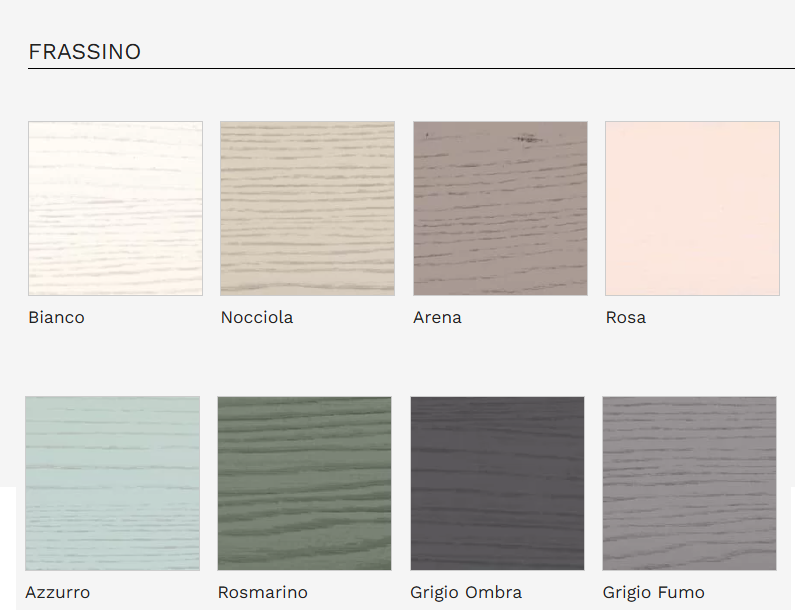This screenshot has width=795, height=610.
Task: Click the divider line under FRASSINO
Action: coord(411,68)
